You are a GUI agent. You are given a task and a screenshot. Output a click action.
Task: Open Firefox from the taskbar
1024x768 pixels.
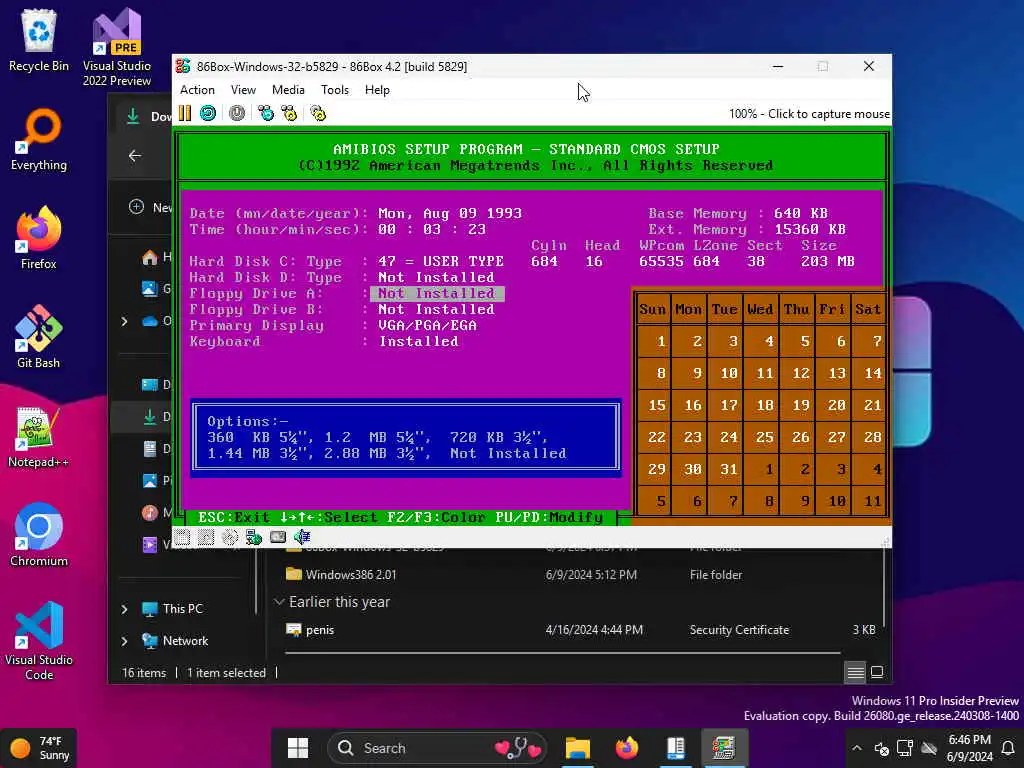(x=627, y=748)
